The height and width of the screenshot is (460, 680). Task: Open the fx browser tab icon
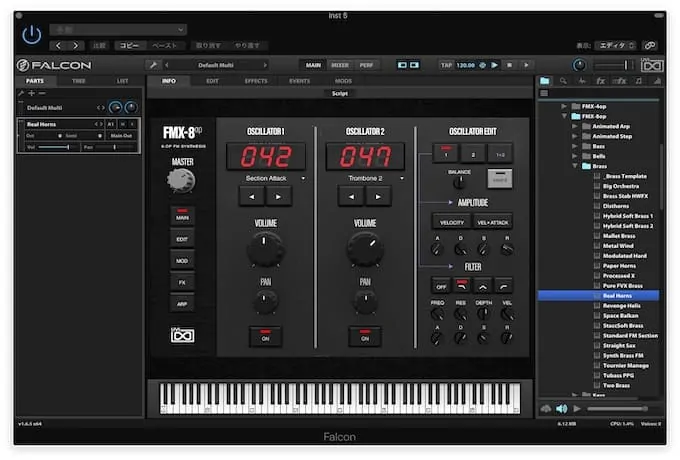pos(600,81)
